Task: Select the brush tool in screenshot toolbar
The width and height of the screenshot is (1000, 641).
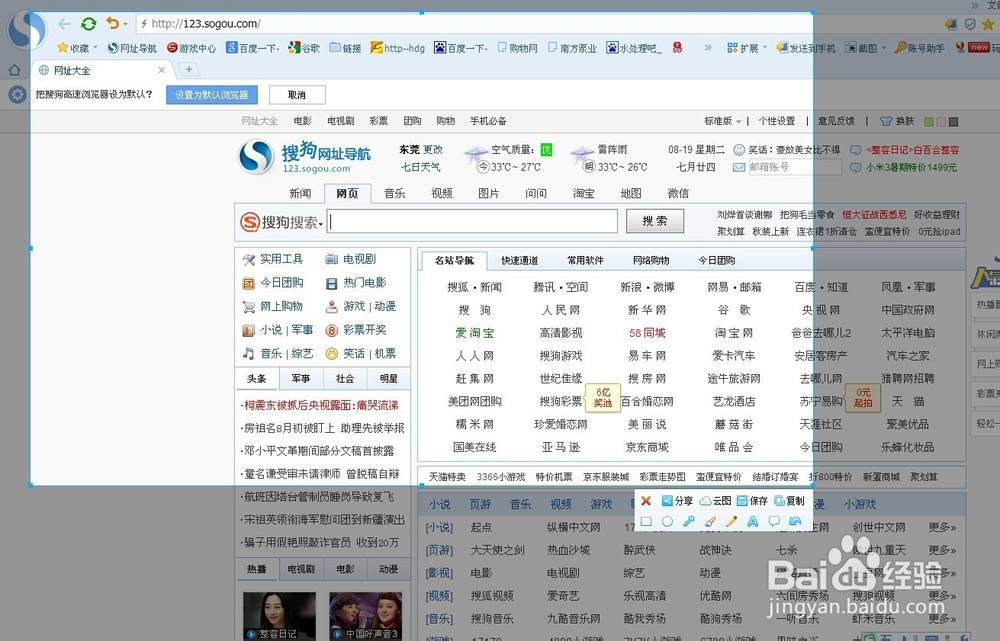Action: [710, 521]
